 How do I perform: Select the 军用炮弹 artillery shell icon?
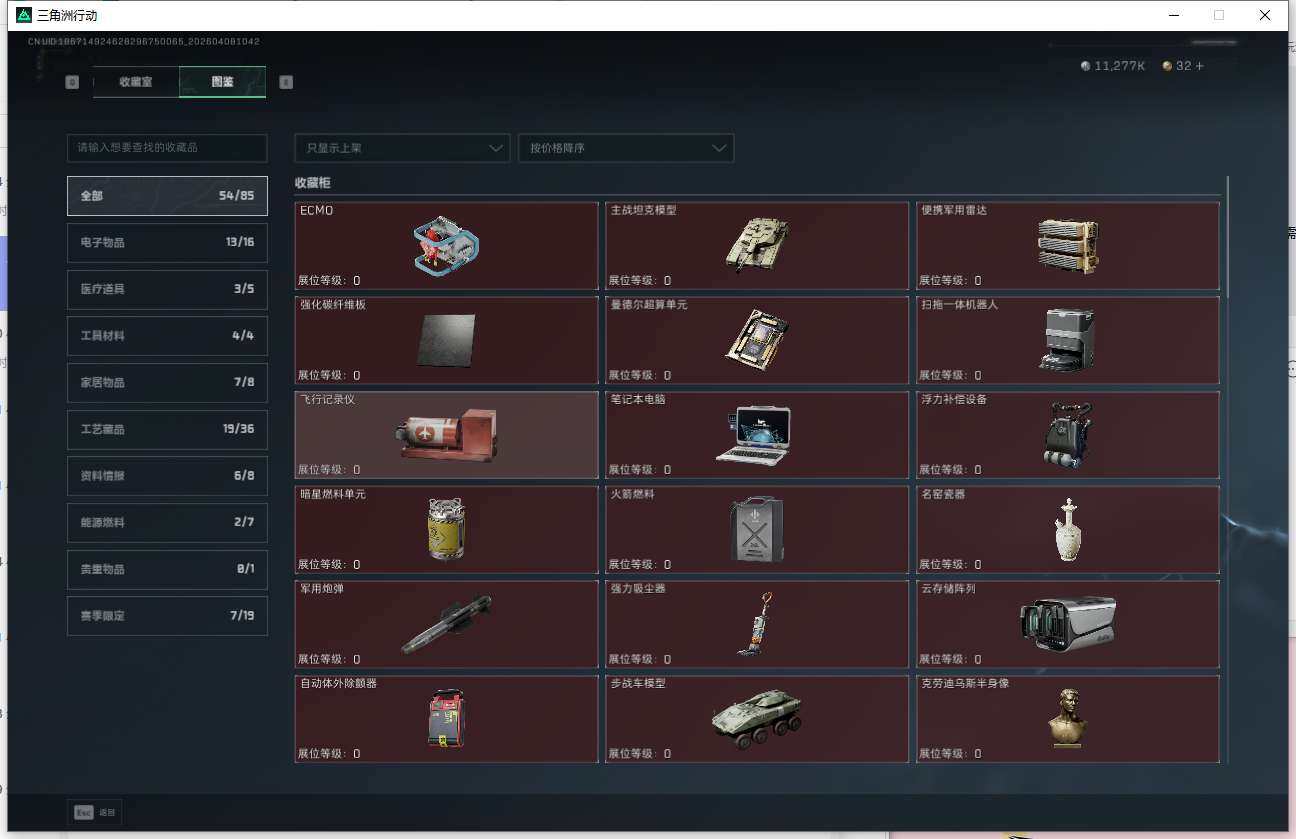click(446, 624)
